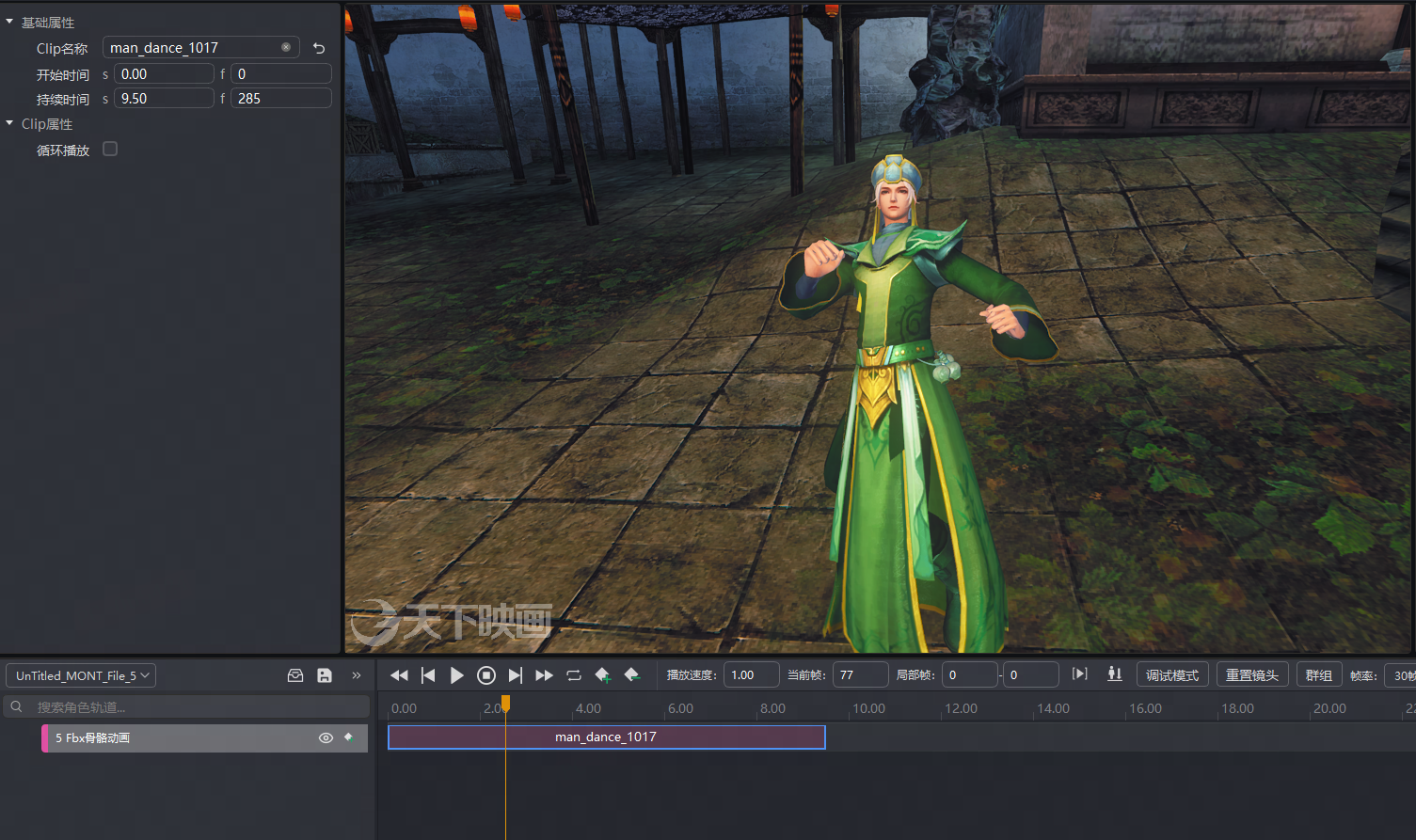Click the 调试模式 button
The image size is (1416, 840).
[1171, 675]
